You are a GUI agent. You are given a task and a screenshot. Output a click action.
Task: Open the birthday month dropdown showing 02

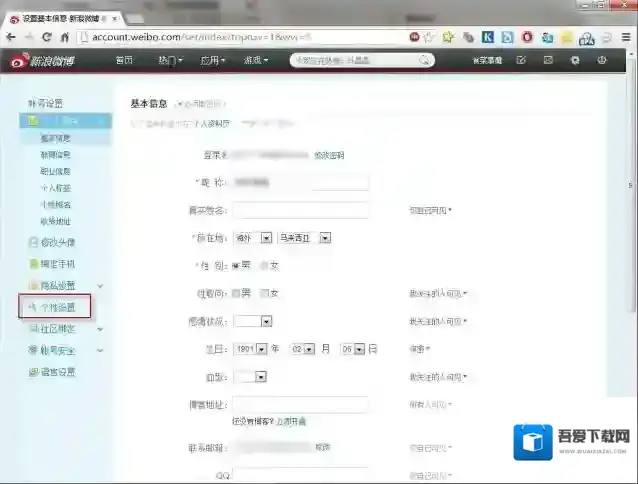tap(303, 349)
